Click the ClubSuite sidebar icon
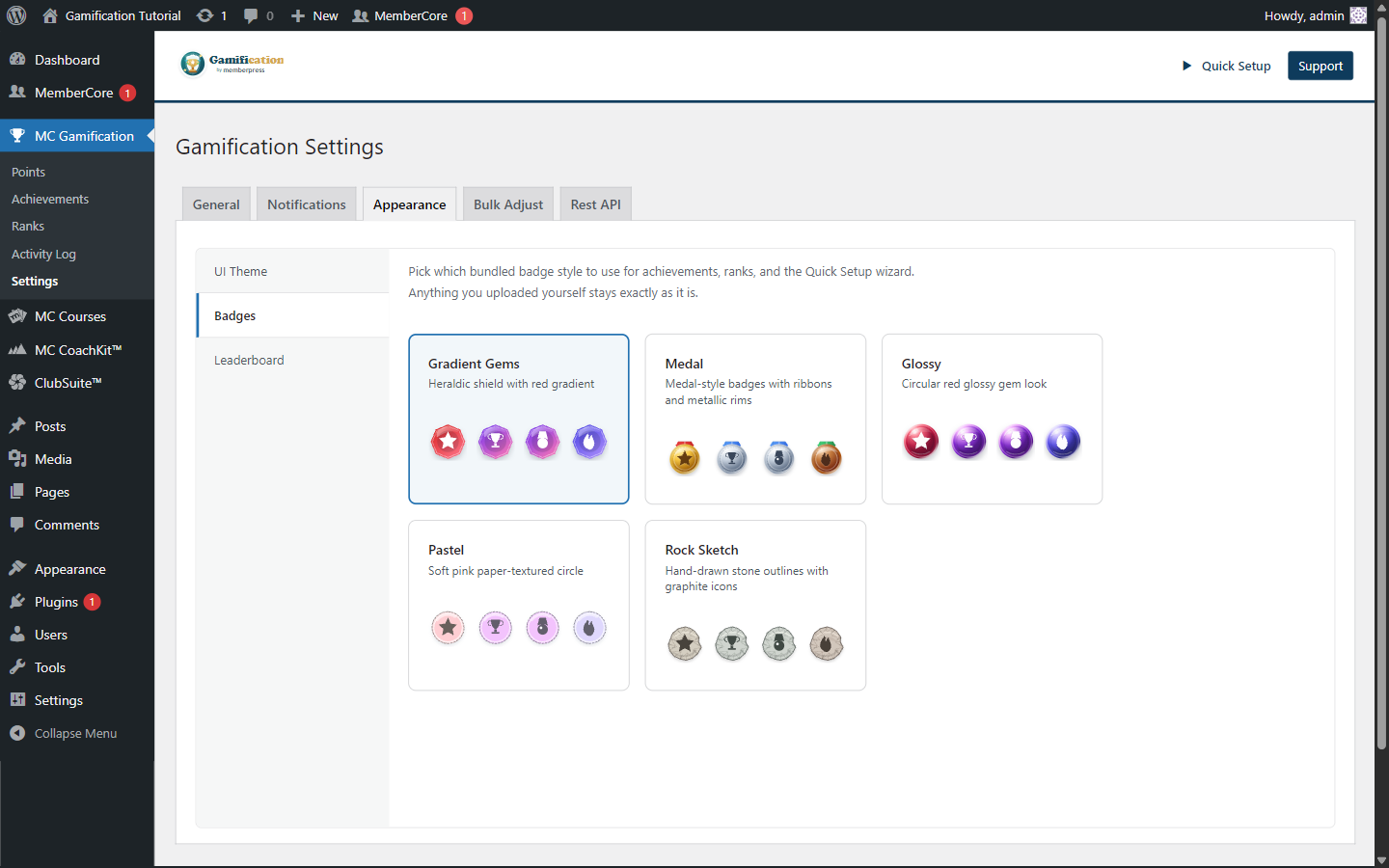The width and height of the screenshot is (1389, 868). coord(17,383)
